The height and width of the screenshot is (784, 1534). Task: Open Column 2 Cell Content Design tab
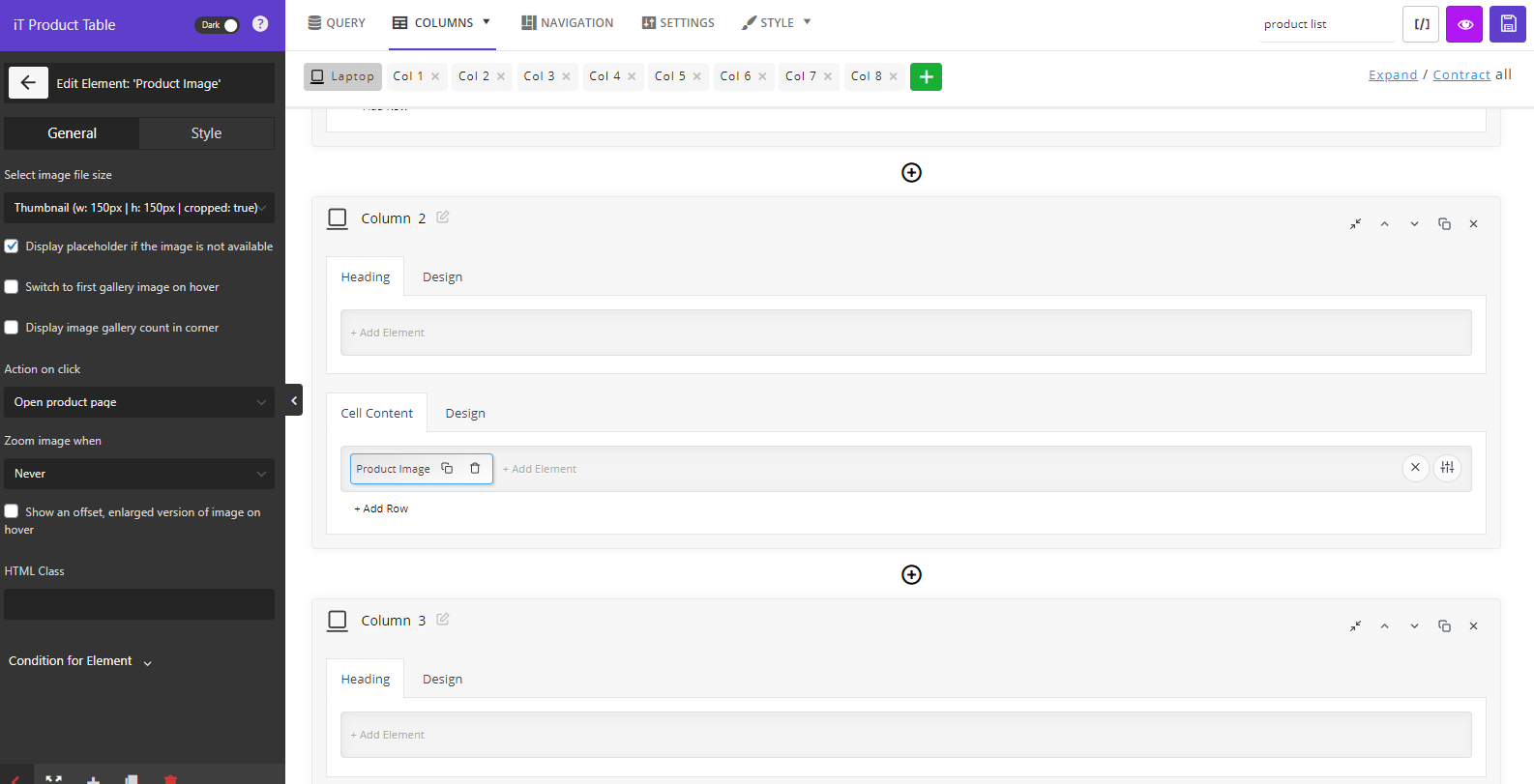point(465,413)
